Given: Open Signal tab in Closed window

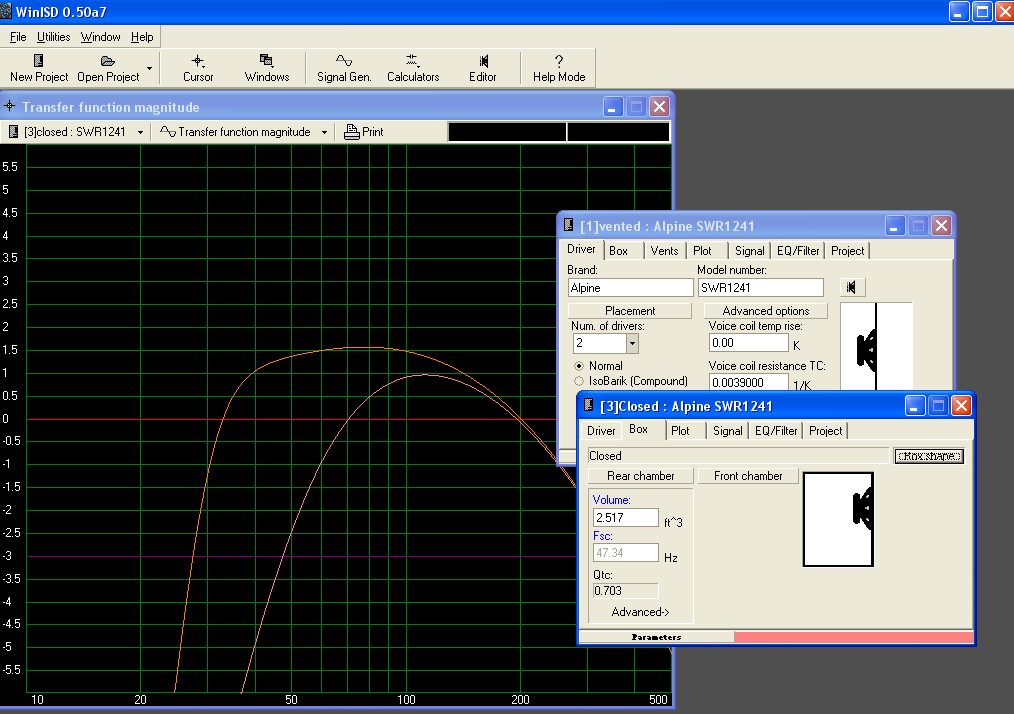Looking at the screenshot, I should coord(728,431).
